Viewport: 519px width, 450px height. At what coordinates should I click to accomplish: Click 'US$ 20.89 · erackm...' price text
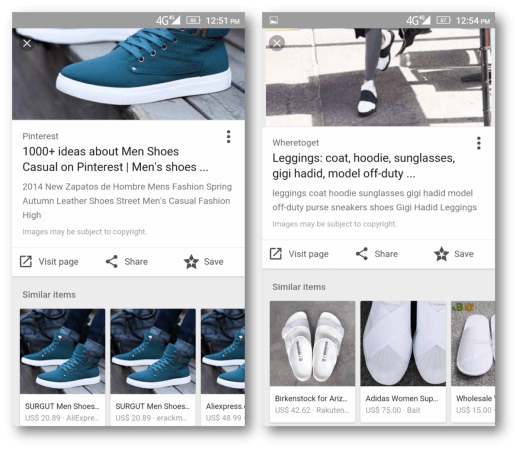click(x=153, y=418)
